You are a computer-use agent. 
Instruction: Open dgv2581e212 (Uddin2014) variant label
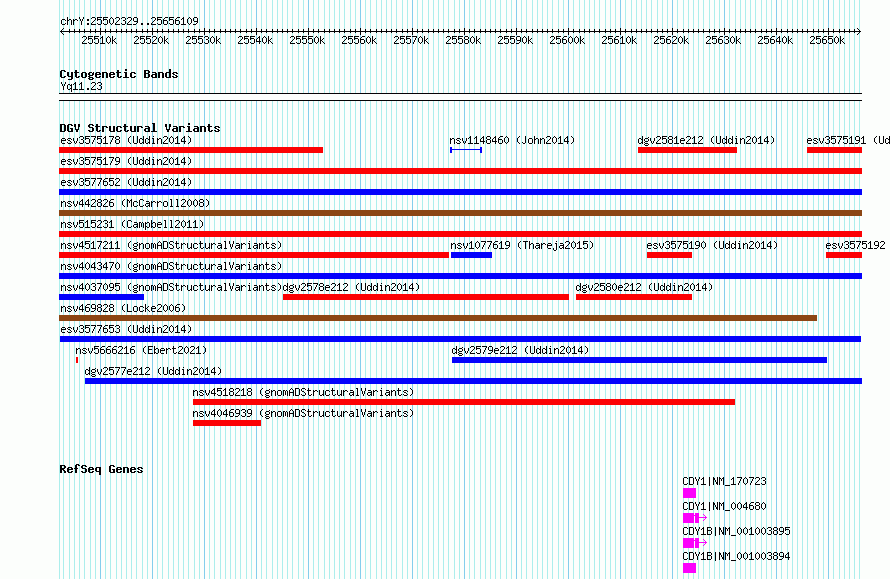(706, 140)
